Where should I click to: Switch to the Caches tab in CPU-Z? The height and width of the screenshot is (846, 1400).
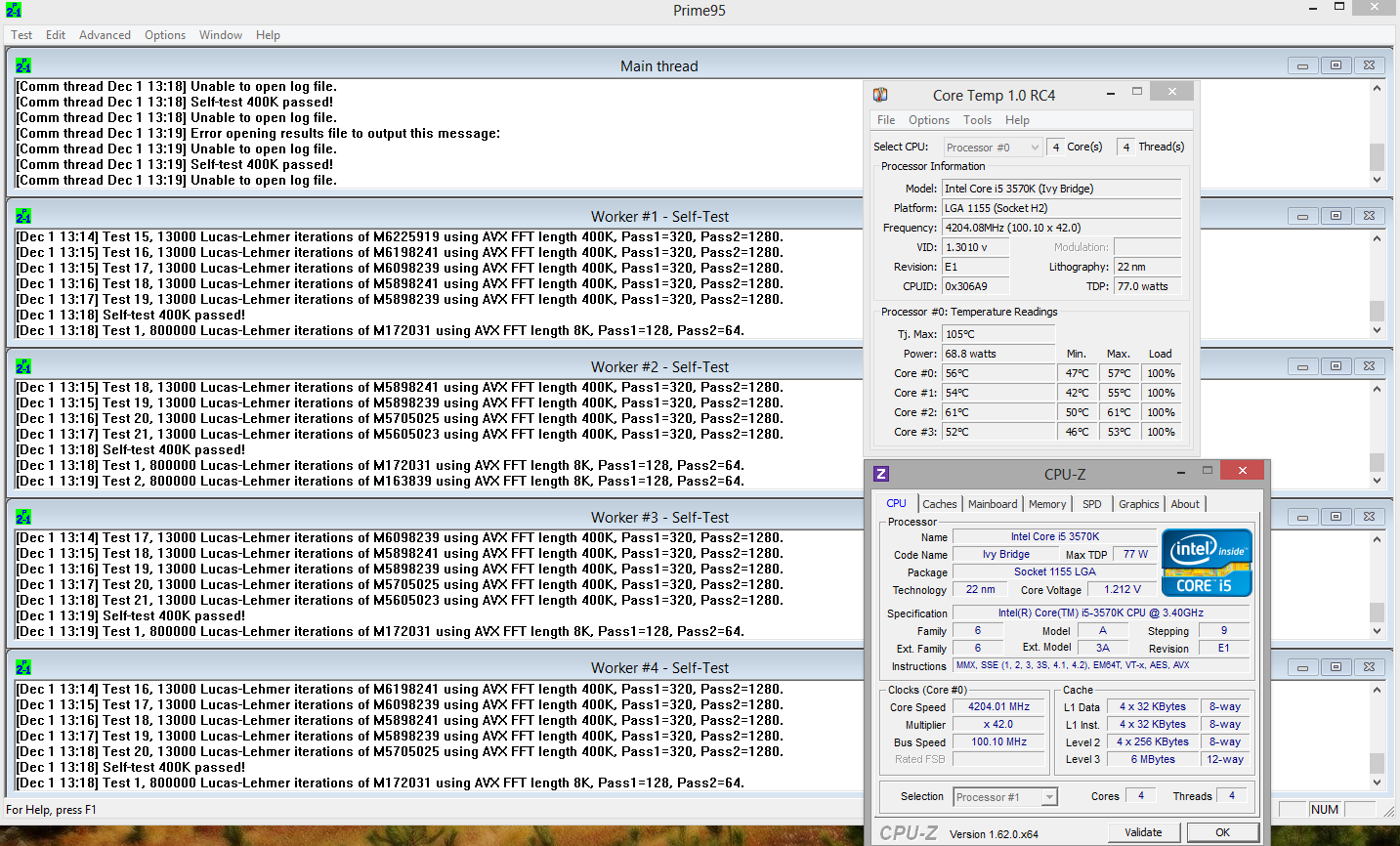coord(940,504)
